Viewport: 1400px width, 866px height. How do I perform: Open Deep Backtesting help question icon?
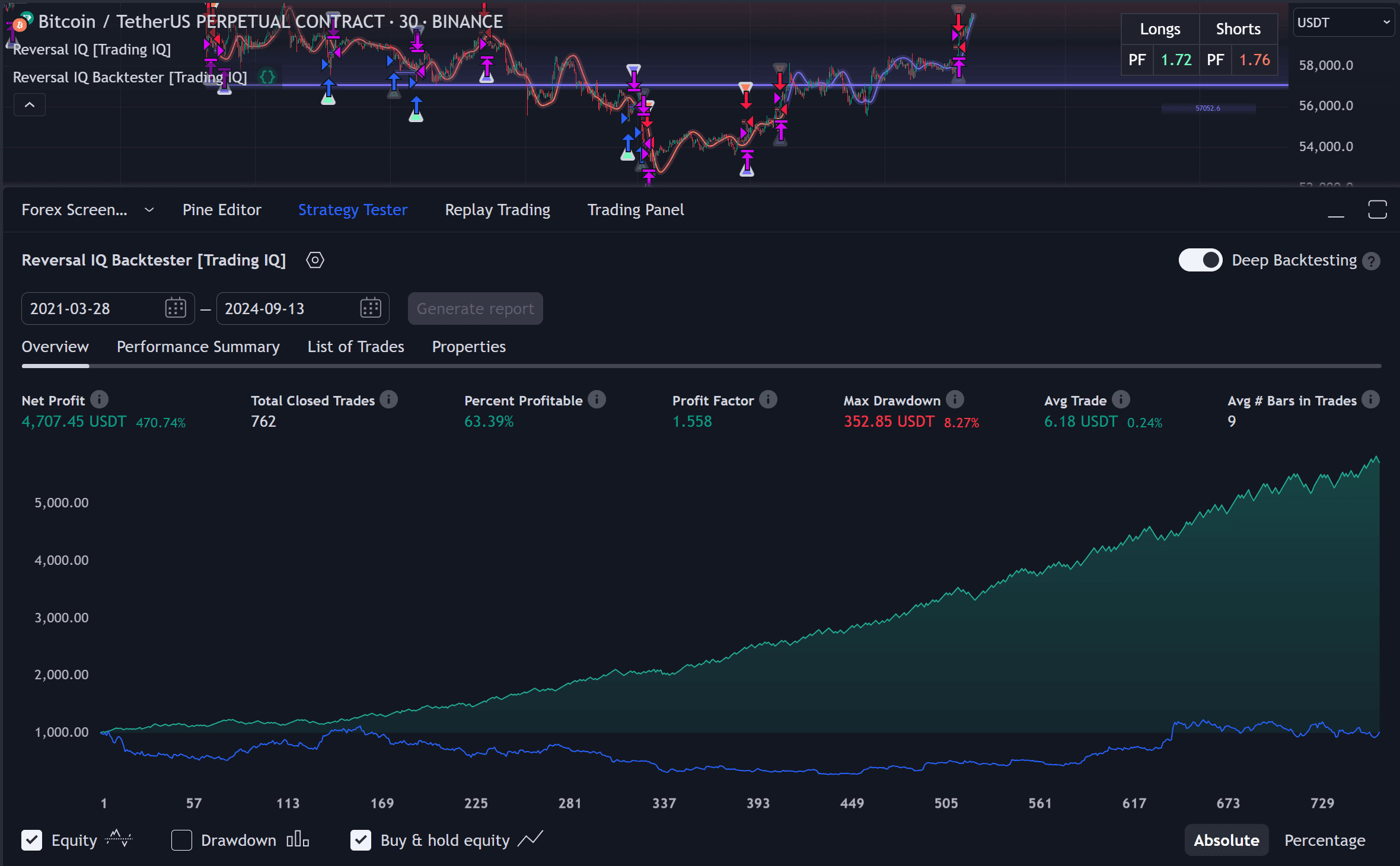pyautogui.click(x=1372, y=261)
